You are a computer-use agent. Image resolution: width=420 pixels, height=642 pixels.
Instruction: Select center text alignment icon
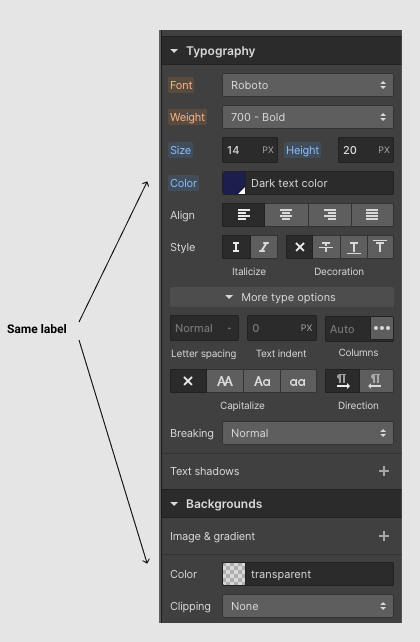point(286,215)
